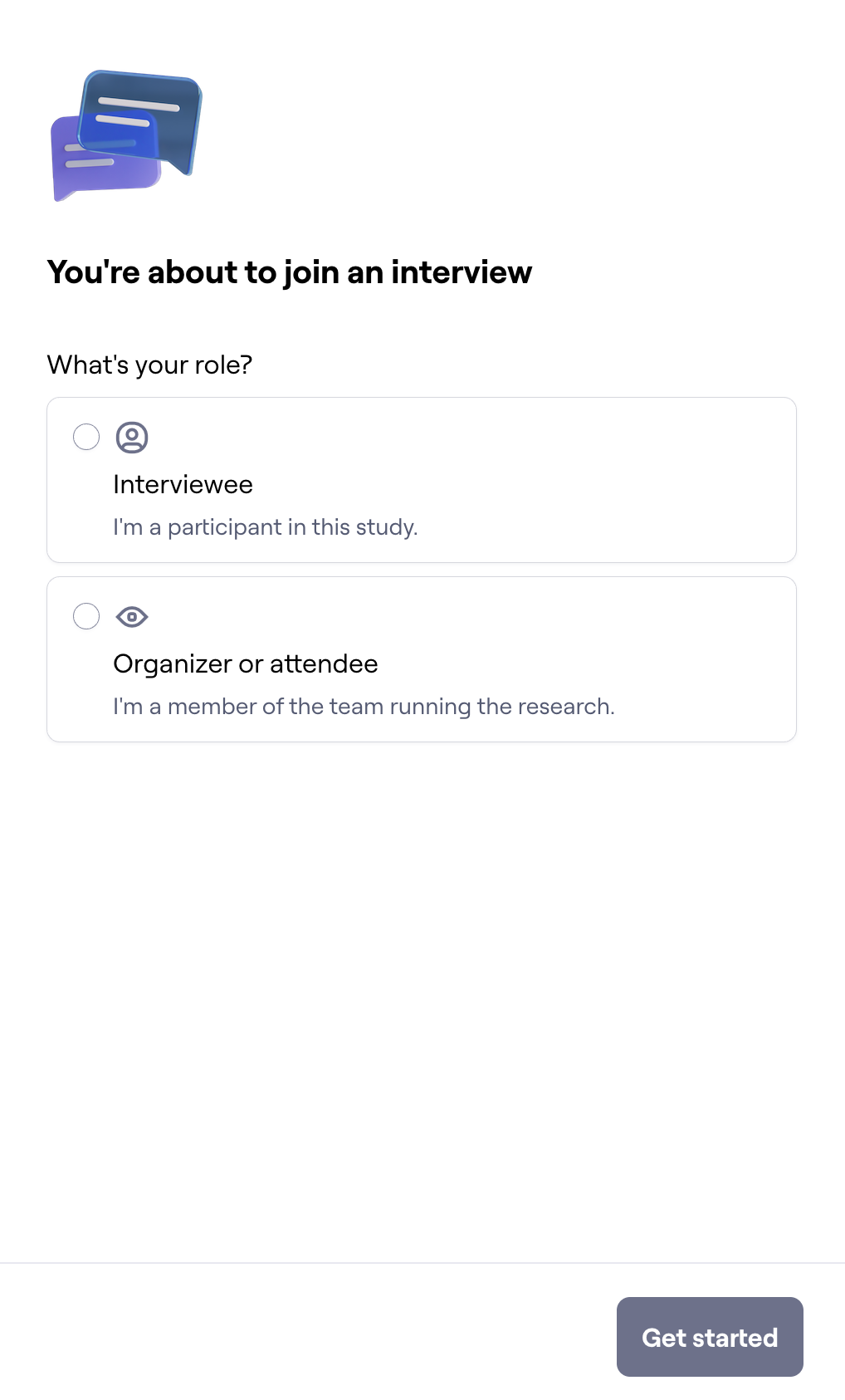Click the eye icon for Organizer option
This screenshot has height=1400, width=845.
coord(132,617)
